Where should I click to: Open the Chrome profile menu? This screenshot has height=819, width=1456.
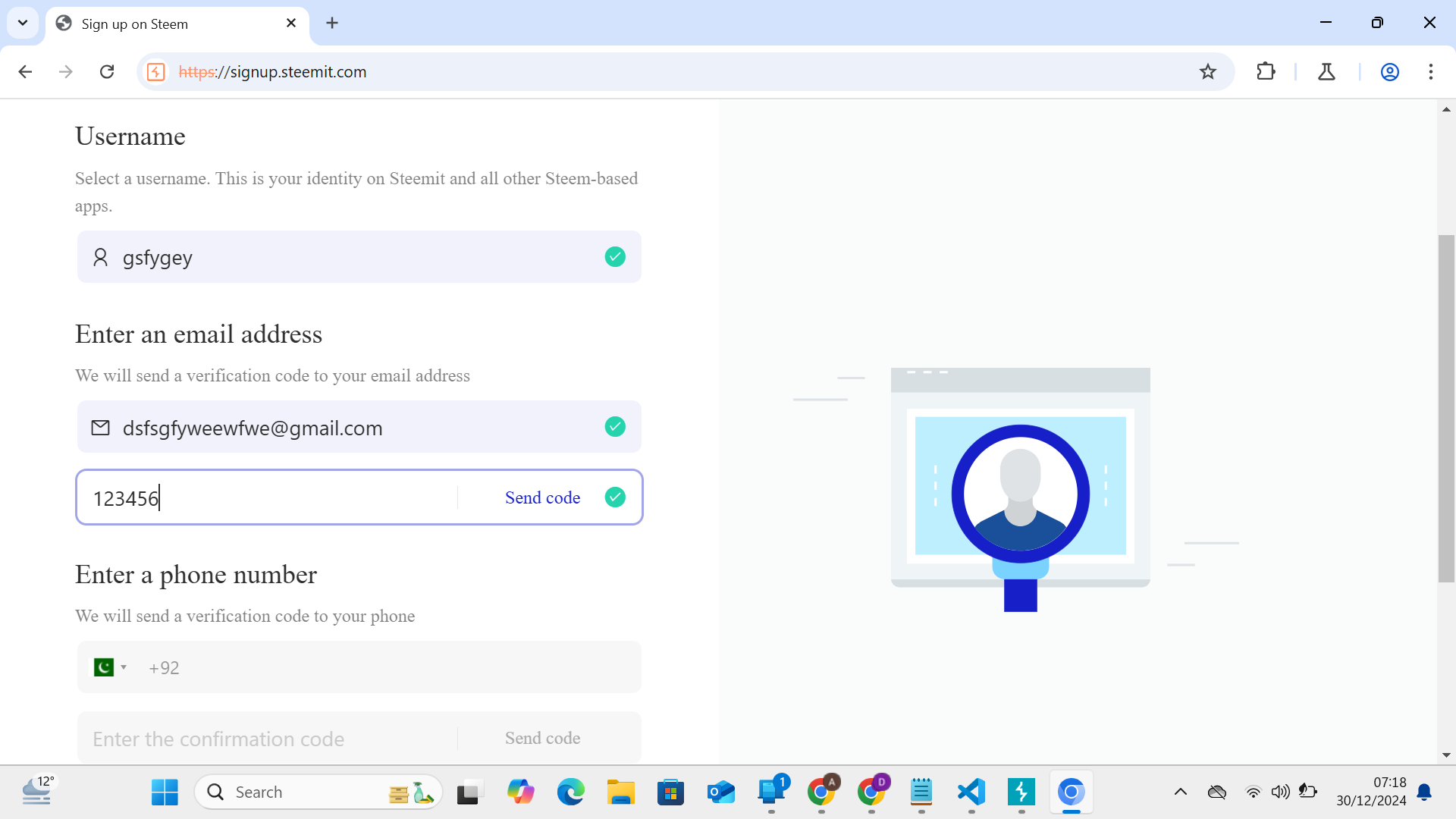(1389, 72)
